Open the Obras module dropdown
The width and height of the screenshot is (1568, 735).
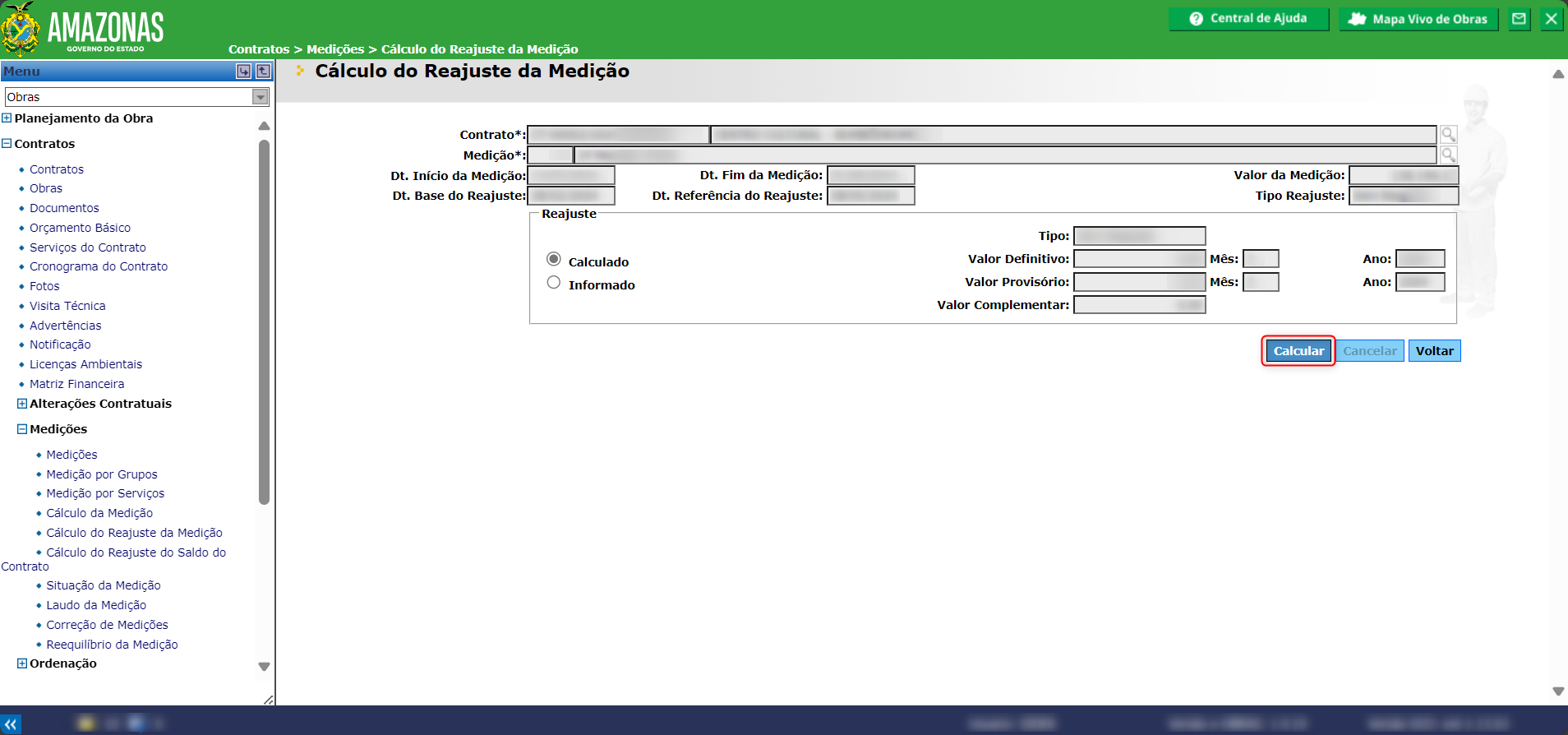137,97
